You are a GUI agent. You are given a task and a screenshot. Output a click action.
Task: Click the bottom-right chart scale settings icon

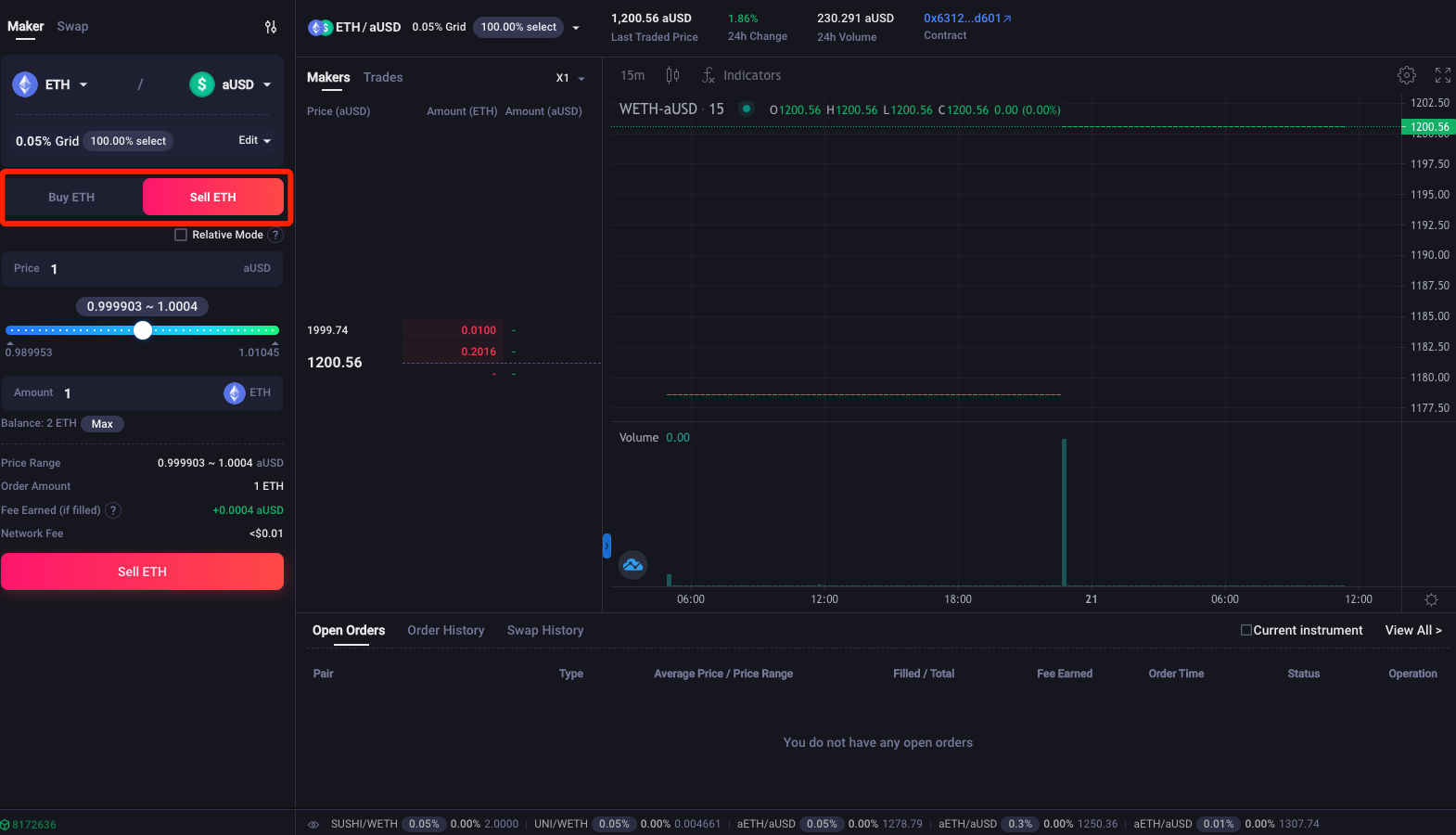tap(1431, 600)
